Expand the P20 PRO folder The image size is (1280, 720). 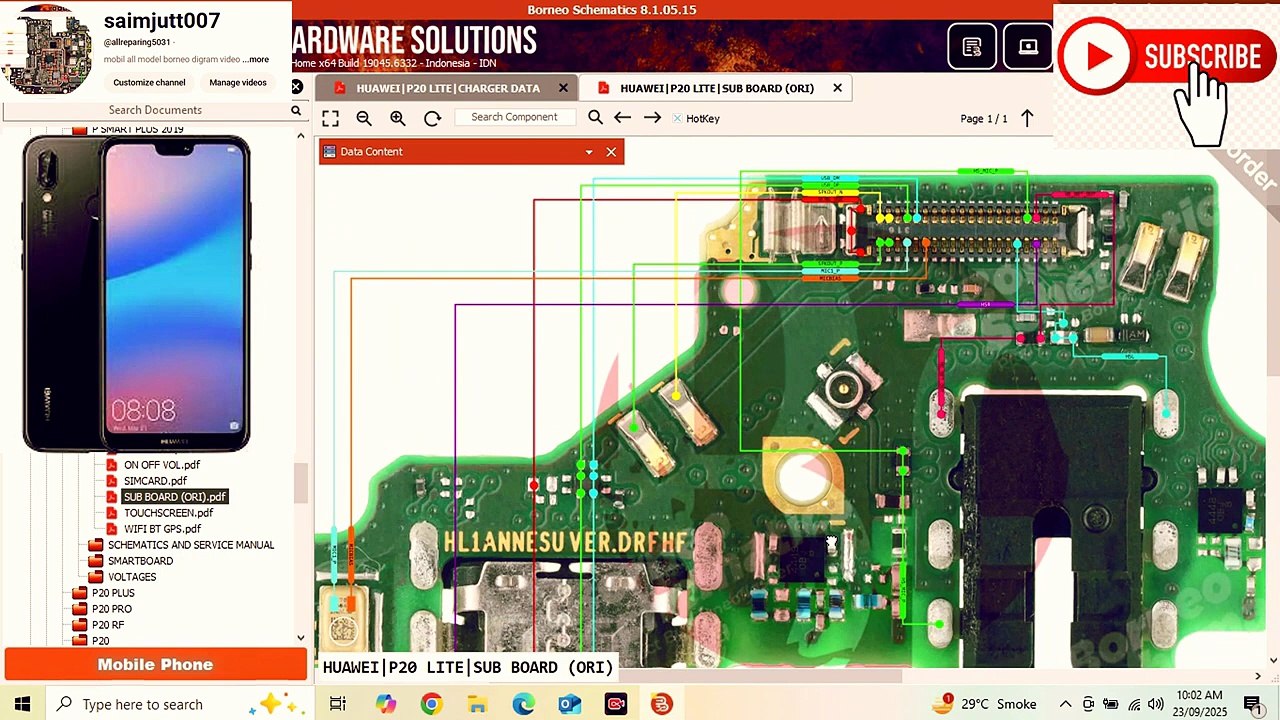tap(111, 609)
